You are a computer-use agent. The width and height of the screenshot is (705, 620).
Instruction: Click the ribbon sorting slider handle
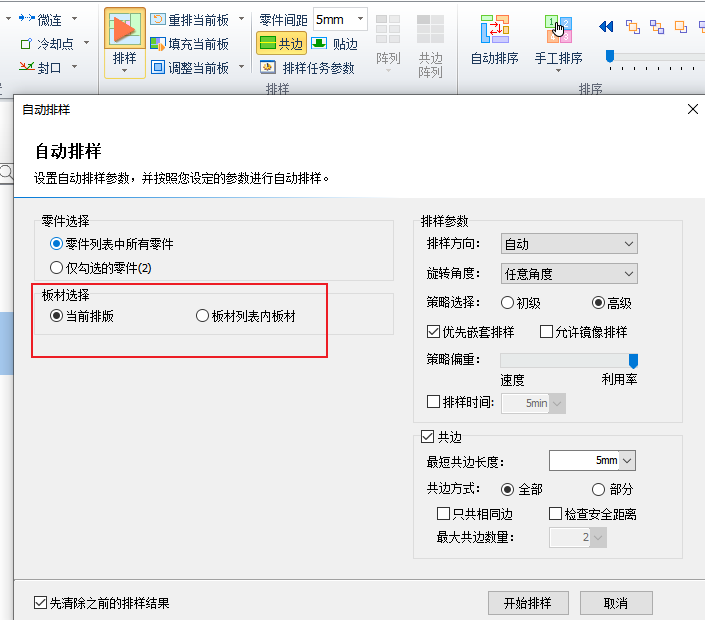tap(610, 57)
